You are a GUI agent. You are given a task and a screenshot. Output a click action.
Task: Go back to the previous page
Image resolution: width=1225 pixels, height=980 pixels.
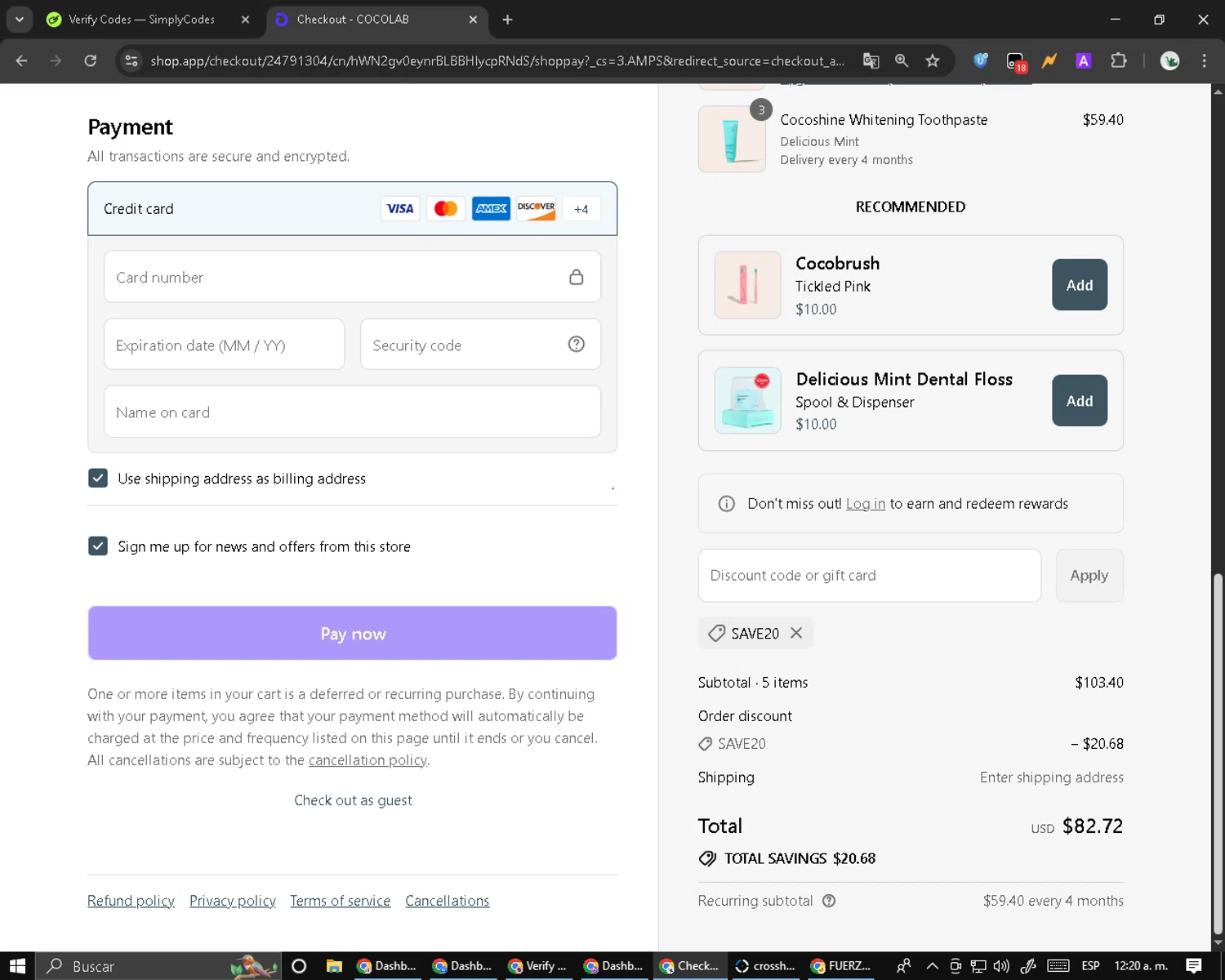coord(22,60)
